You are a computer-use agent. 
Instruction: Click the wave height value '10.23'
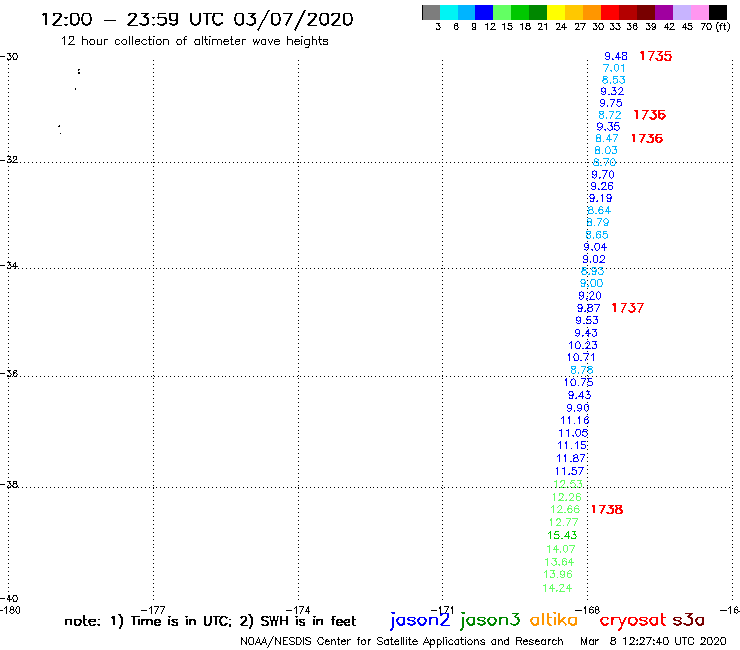[583, 346]
